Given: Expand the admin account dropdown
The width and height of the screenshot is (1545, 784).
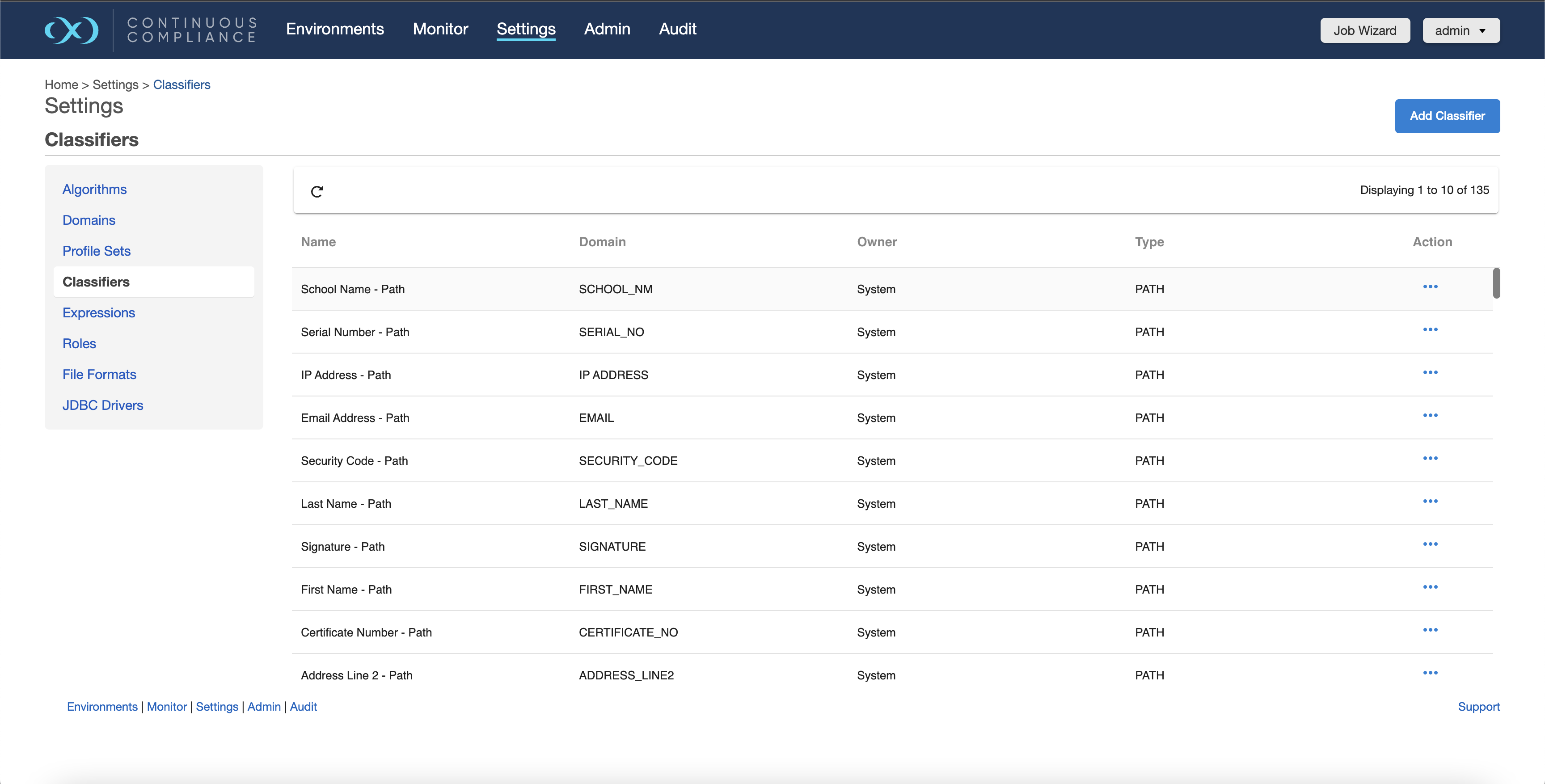Looking at the screenshot, I should [x=1461, y=30].
